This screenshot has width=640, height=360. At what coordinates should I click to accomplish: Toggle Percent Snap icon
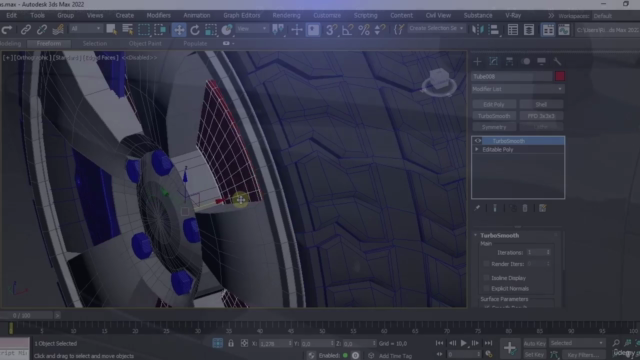point(364,29)
